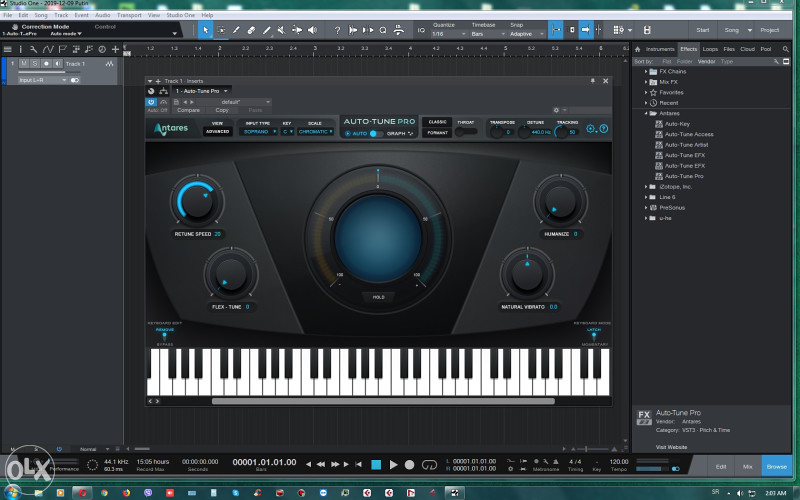800x500 pixels.
Task: Mute Track 1 with the M button
Action: coord(24,63)
